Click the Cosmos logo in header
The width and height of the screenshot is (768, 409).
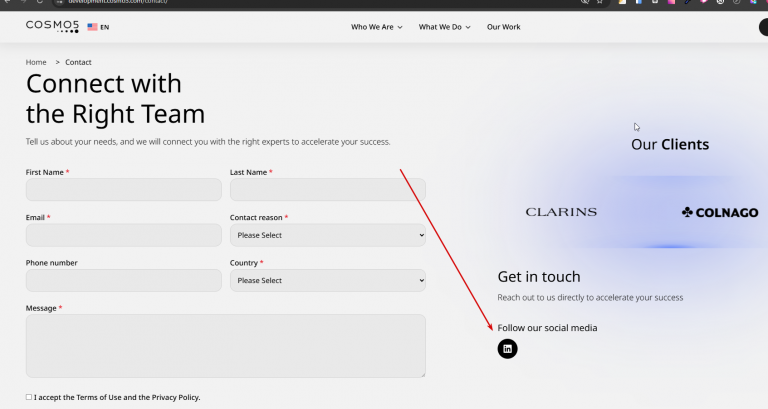point(52,26)
